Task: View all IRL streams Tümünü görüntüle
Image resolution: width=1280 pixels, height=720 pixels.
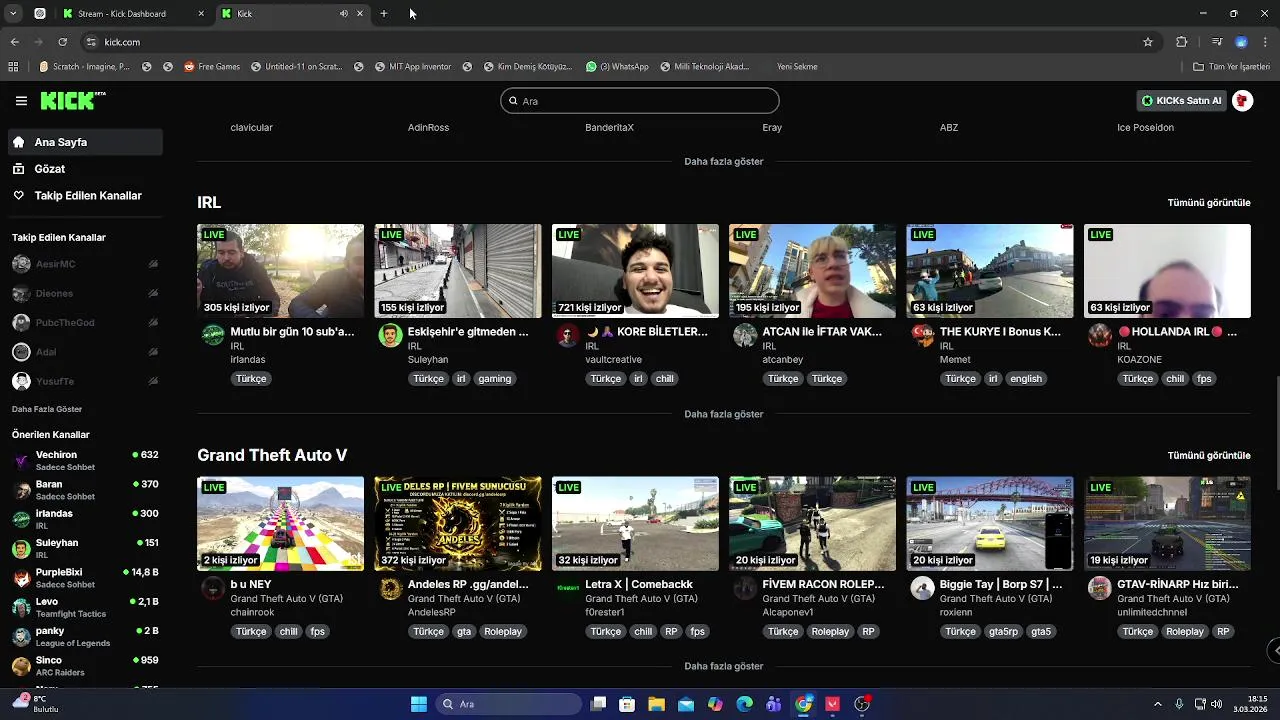Action: tap(1209, 203)
